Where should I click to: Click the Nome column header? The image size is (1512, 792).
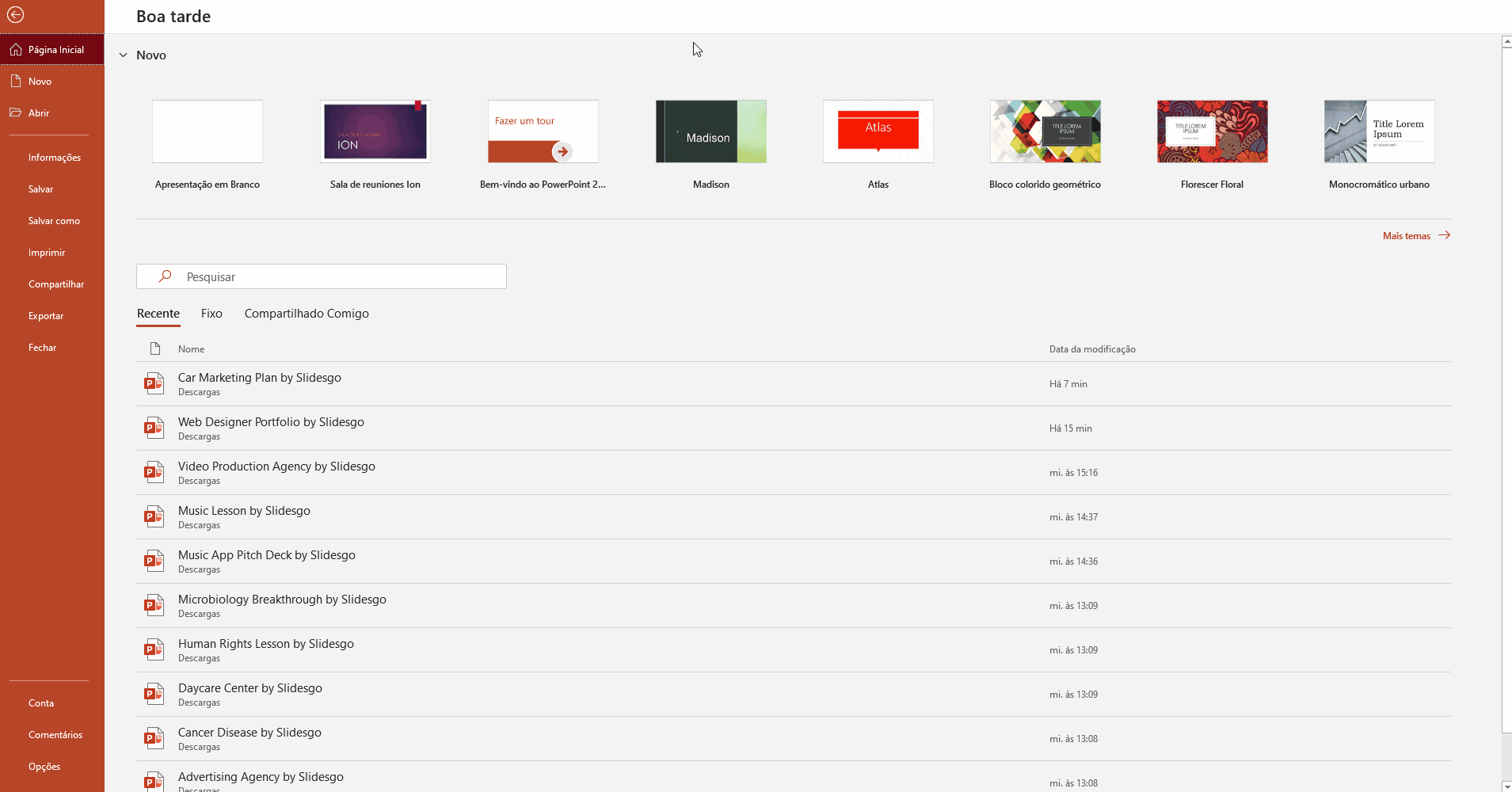tap(191, 349)
